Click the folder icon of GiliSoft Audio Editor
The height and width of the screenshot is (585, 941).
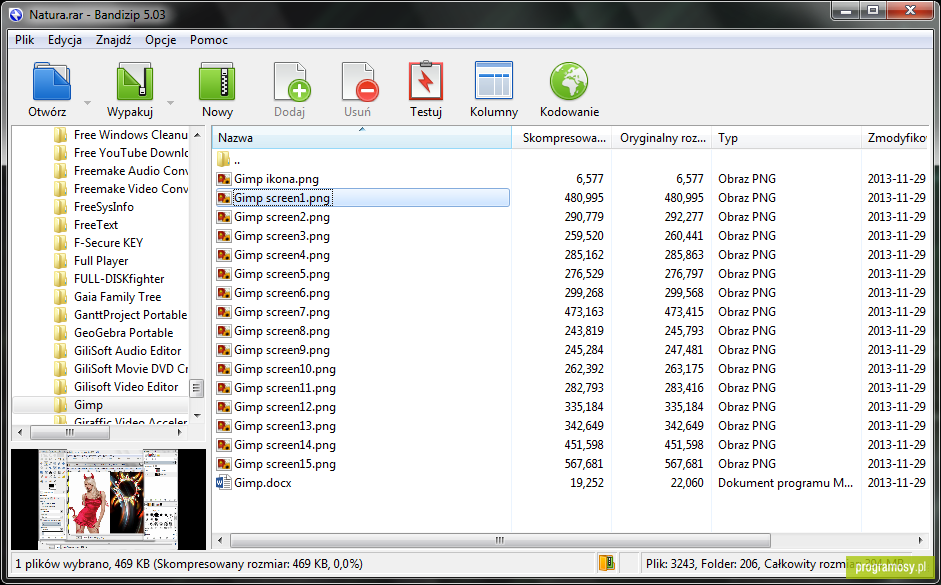[x=60, y=350]
